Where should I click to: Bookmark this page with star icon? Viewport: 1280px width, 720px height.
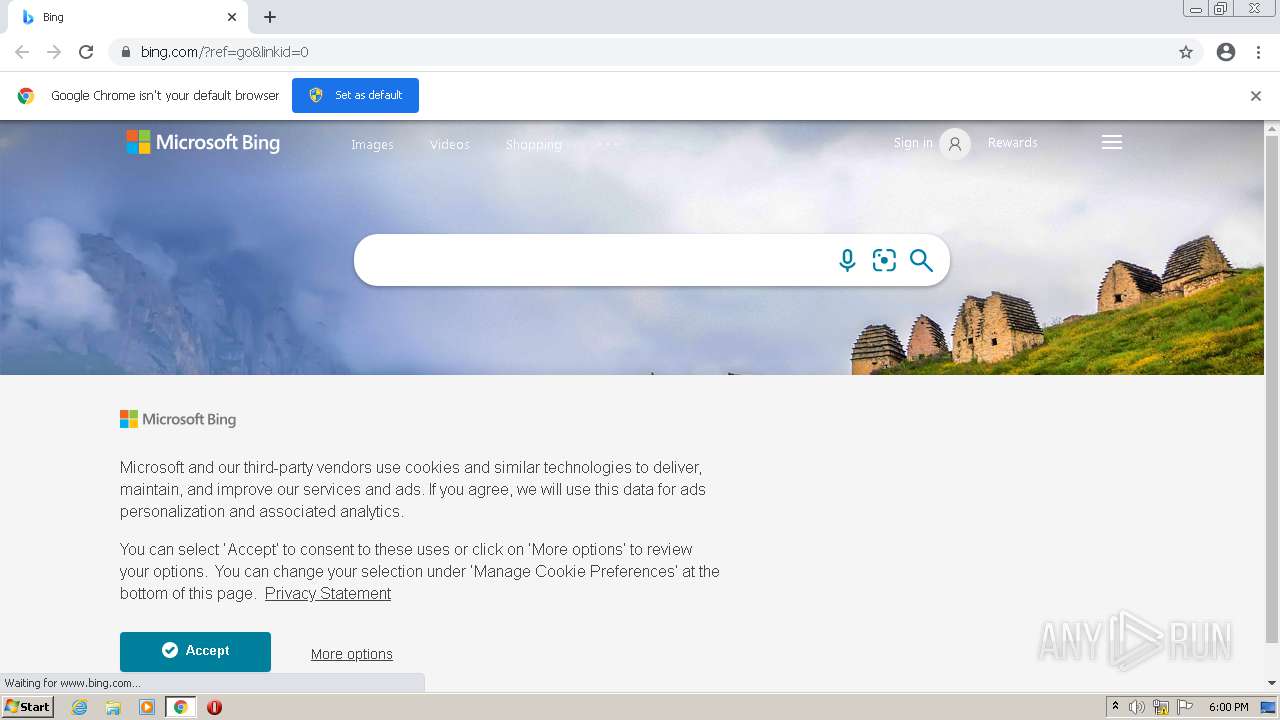tap(1186, 52)
